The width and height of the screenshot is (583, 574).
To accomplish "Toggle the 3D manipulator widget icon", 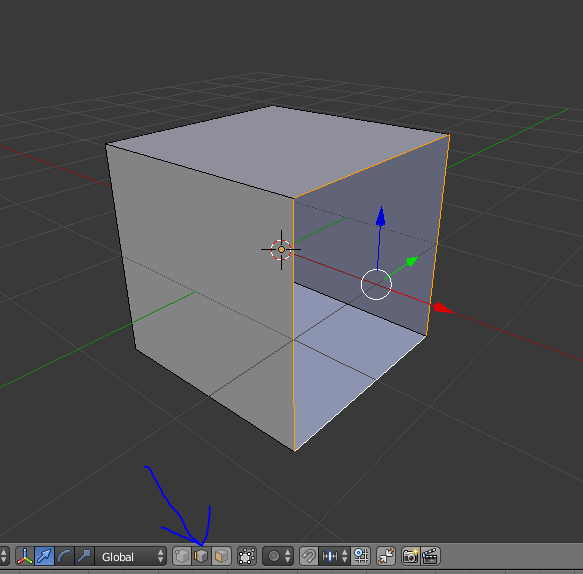I will tap(25, 556).
